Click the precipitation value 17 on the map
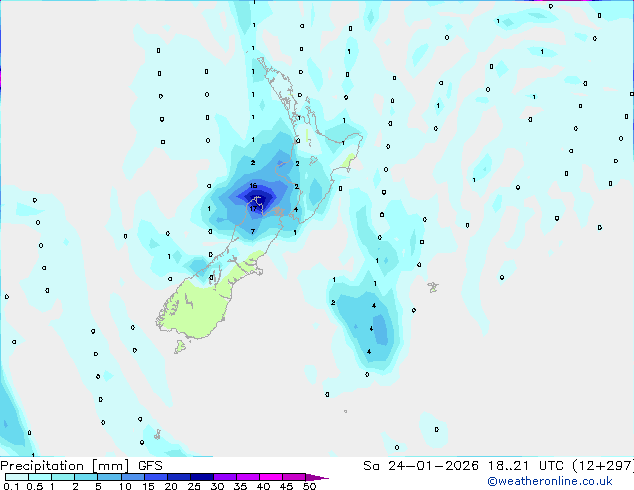Image resolution: width=634 pixels, height=490 pixels. (253, 209)
